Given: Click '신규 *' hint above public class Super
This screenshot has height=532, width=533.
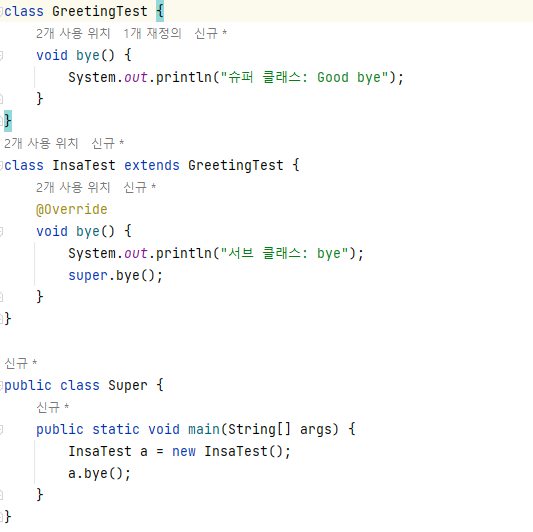Looking at the screenshot, I should tap(20, 363).
